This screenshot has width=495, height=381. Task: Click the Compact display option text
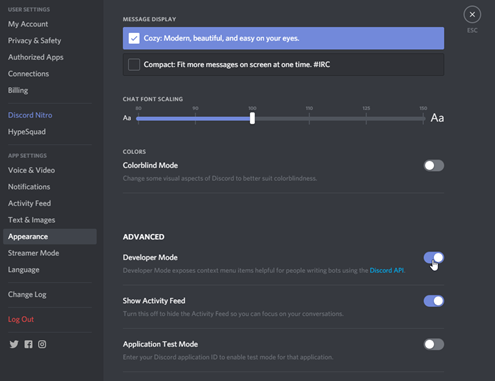pyautogui.click(x=237, y=64)
